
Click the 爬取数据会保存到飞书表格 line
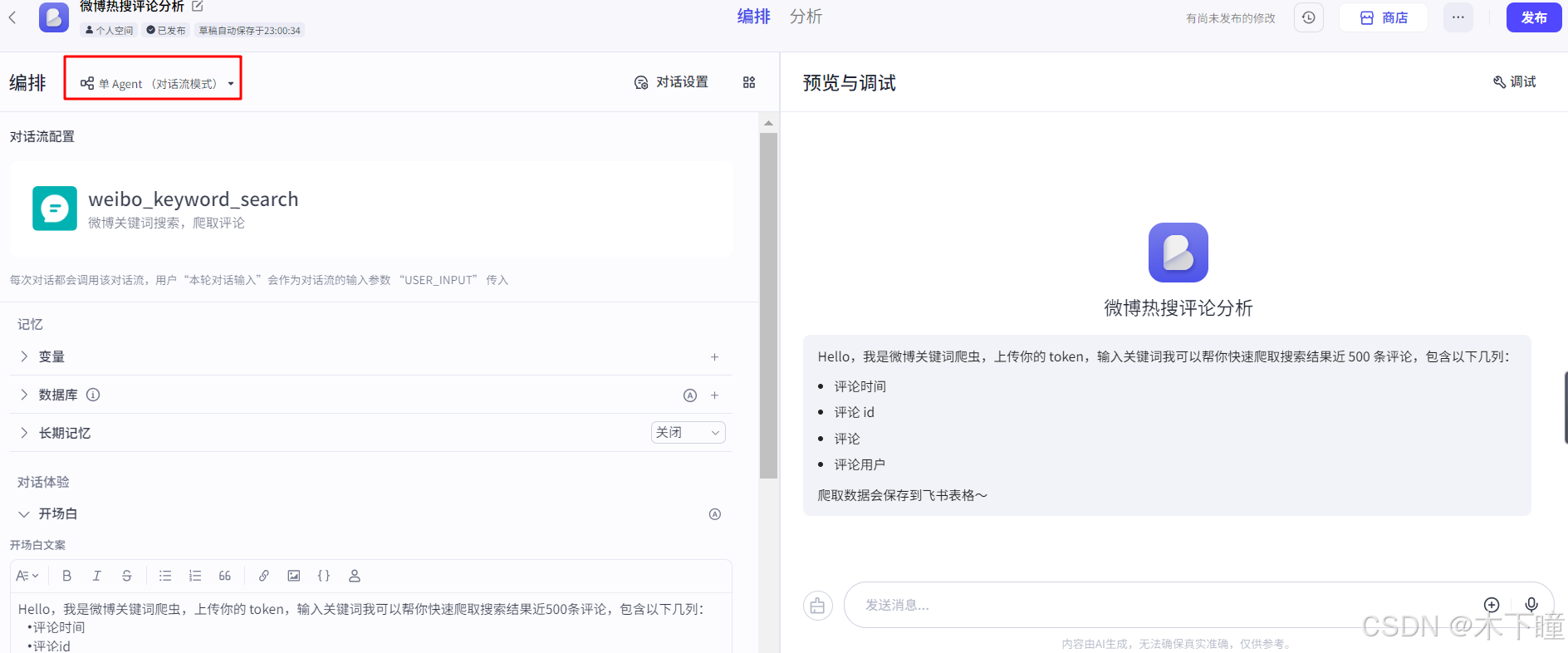click(903, 495)
